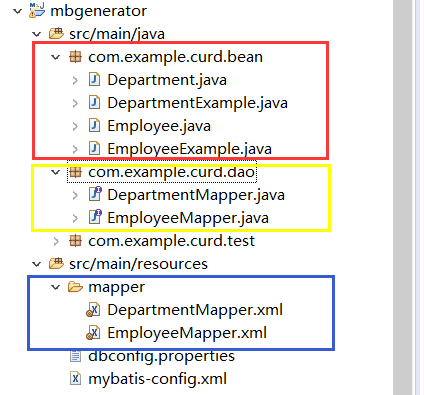This screenshot has width=424, height=395.
Task: Expand the EmployeeExample.java node
Action: (75, 149)
